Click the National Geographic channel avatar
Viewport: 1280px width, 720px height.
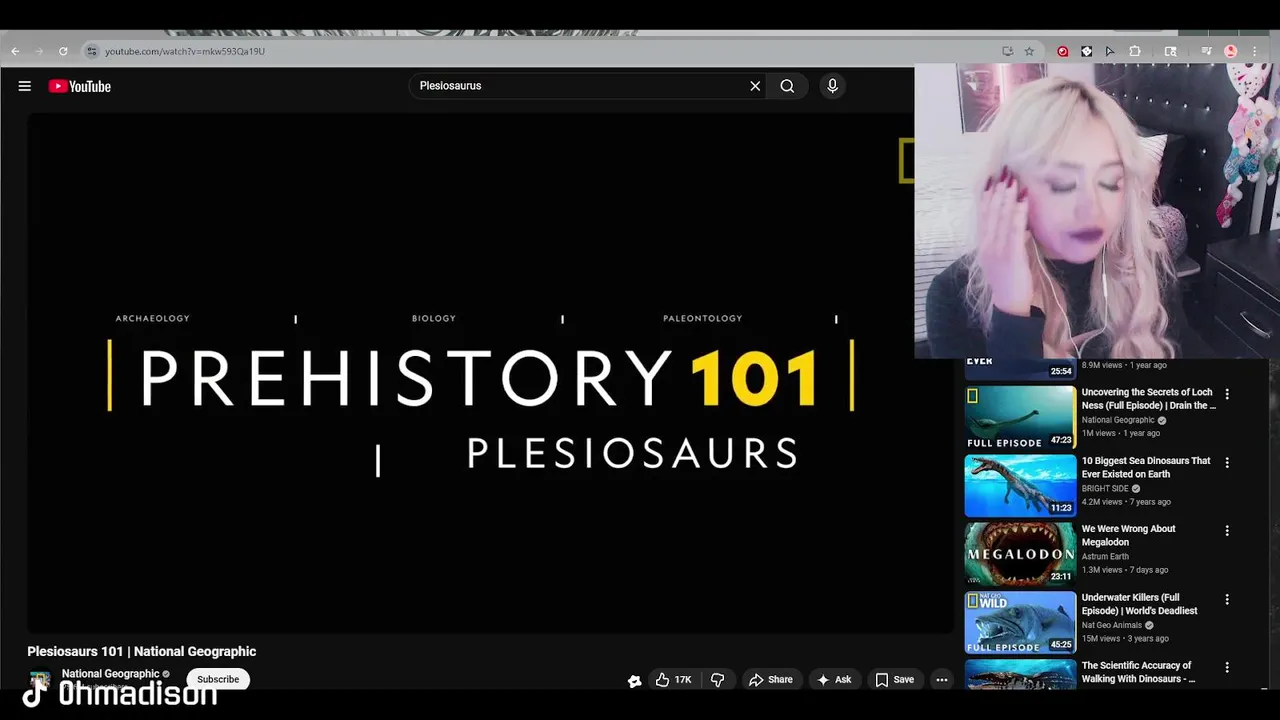click(x=40, y=681)
